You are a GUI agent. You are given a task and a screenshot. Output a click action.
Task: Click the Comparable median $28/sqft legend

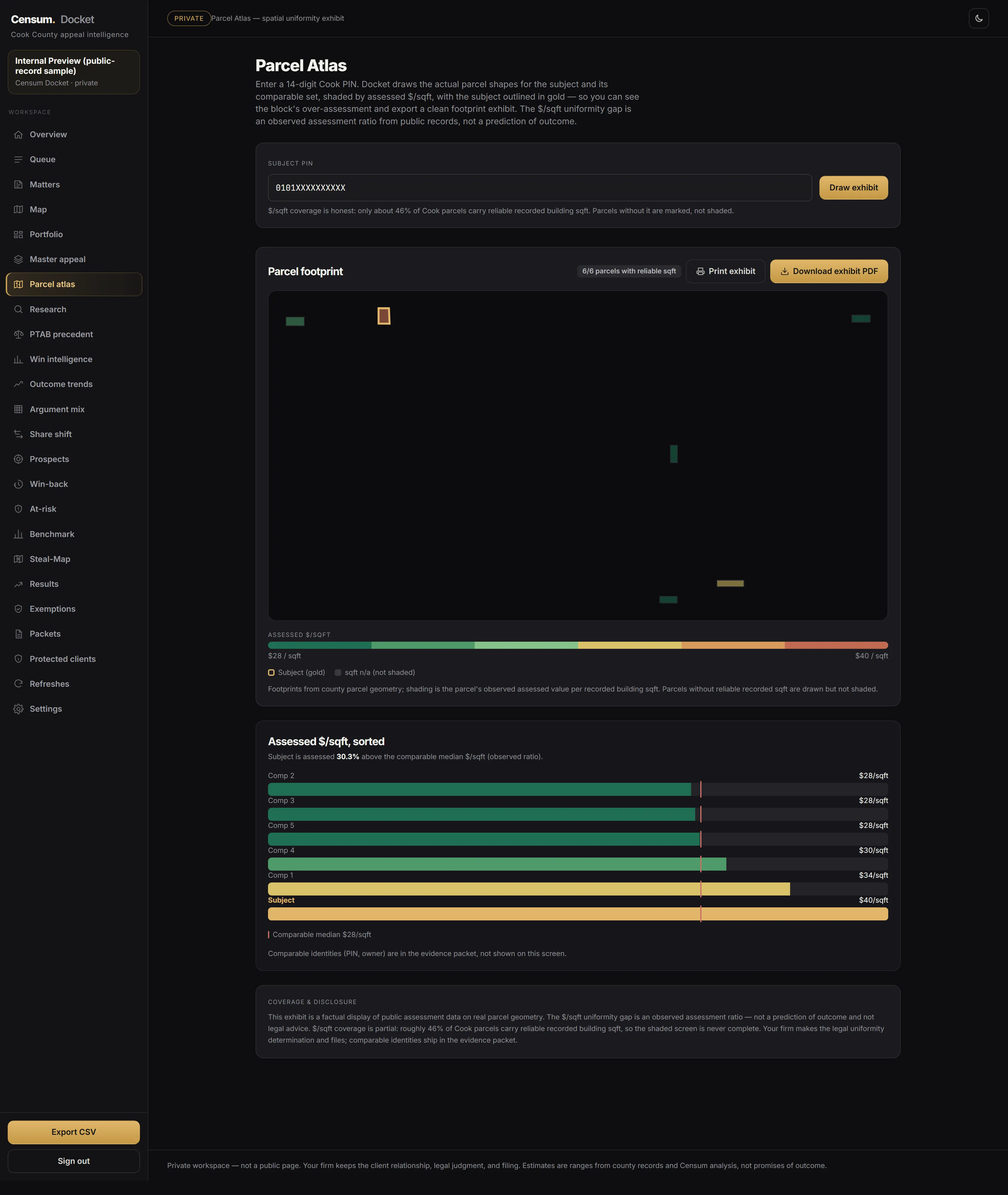[319, 934]
